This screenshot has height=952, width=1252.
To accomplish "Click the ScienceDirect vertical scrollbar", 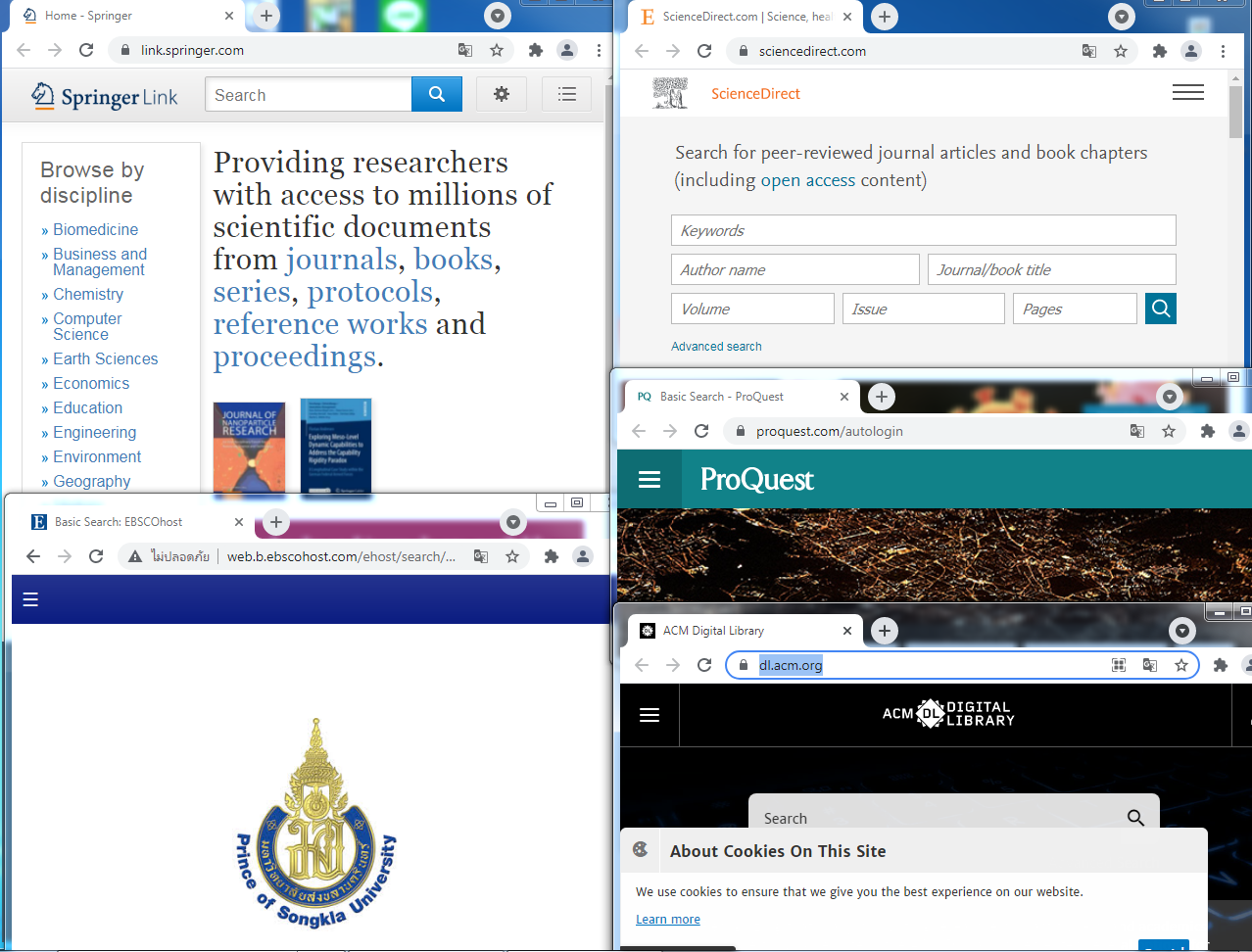I will coord(1235,113).
